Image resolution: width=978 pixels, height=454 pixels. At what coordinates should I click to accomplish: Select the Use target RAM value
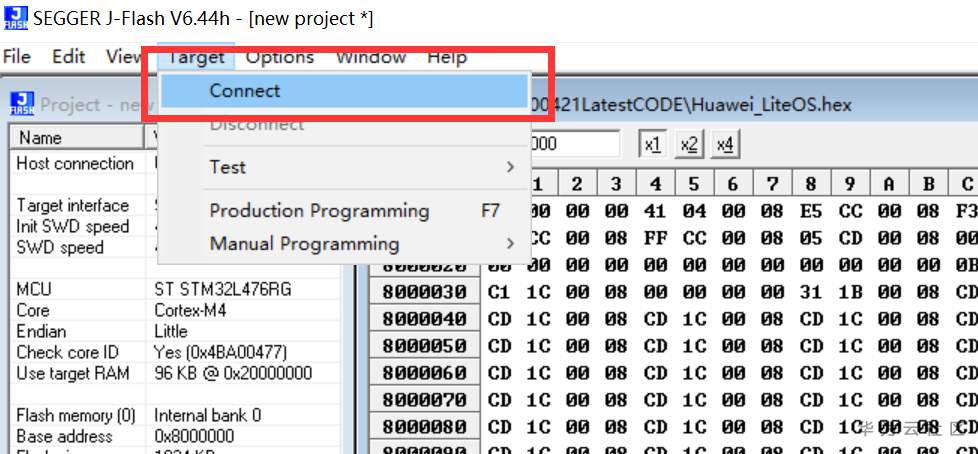tap(233, 374)
